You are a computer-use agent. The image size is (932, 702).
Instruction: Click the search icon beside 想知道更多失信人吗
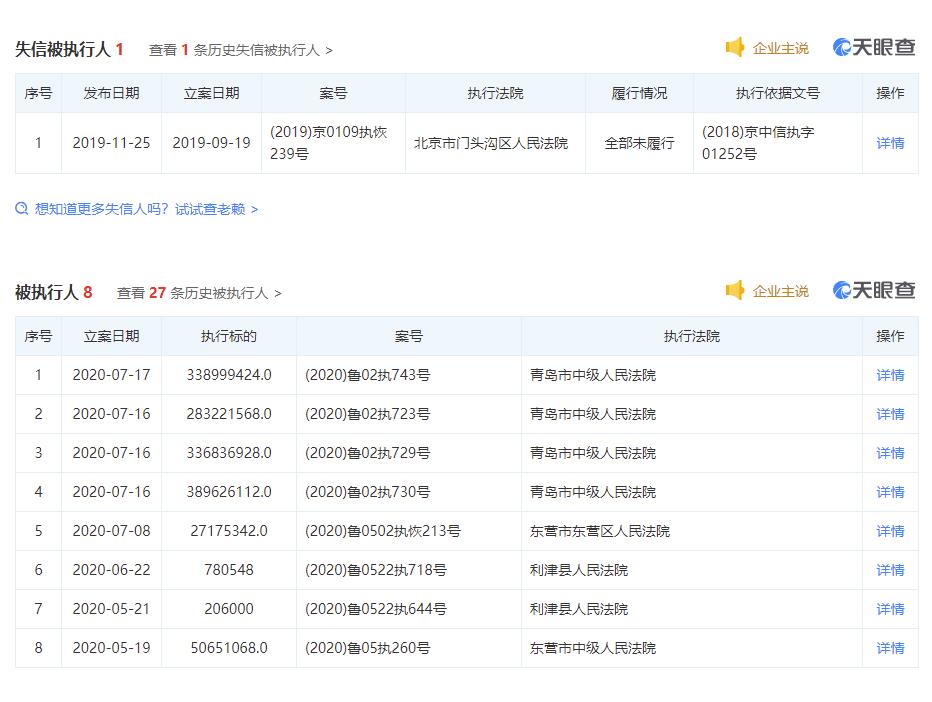(x=22, y=209)
